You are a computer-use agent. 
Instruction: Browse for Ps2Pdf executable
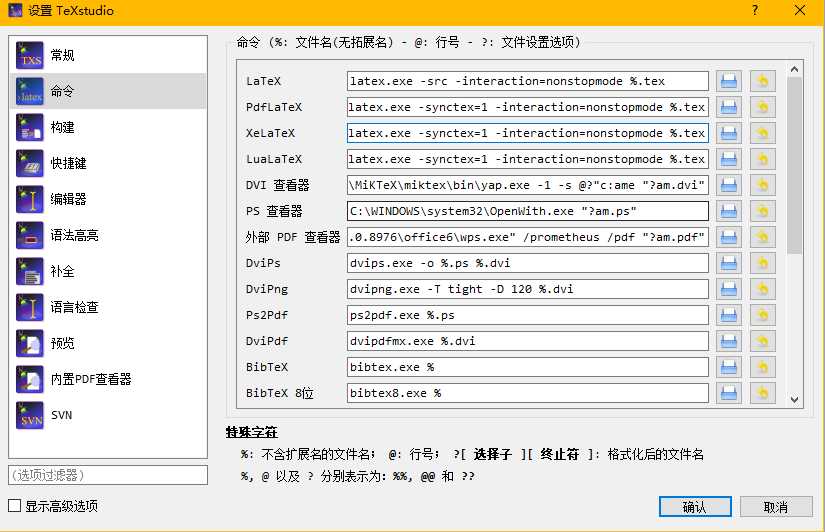click(729, 315)
